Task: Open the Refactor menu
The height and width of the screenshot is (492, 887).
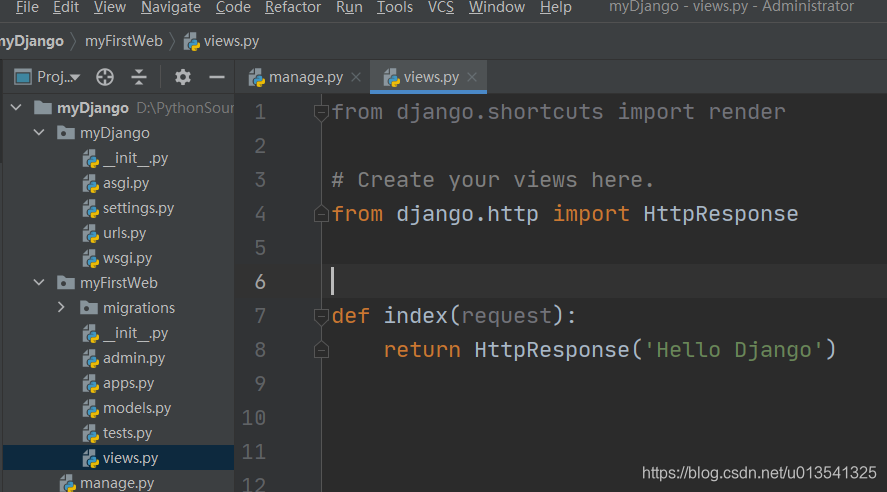Action: pyautogui.click(x=292, y=7)
